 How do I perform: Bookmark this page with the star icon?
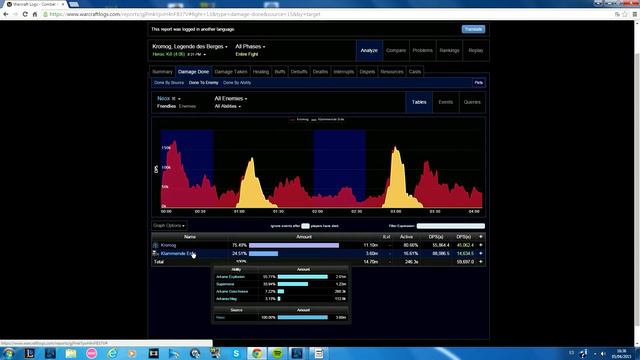pyautogui.click(x=625, y=14)
